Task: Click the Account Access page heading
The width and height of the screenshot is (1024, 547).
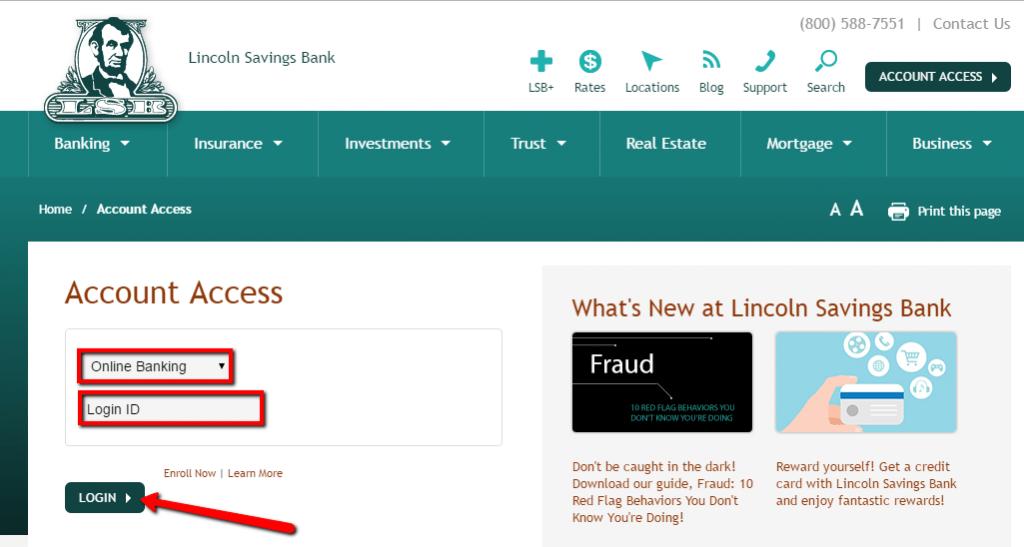Action: click(174, 292)
